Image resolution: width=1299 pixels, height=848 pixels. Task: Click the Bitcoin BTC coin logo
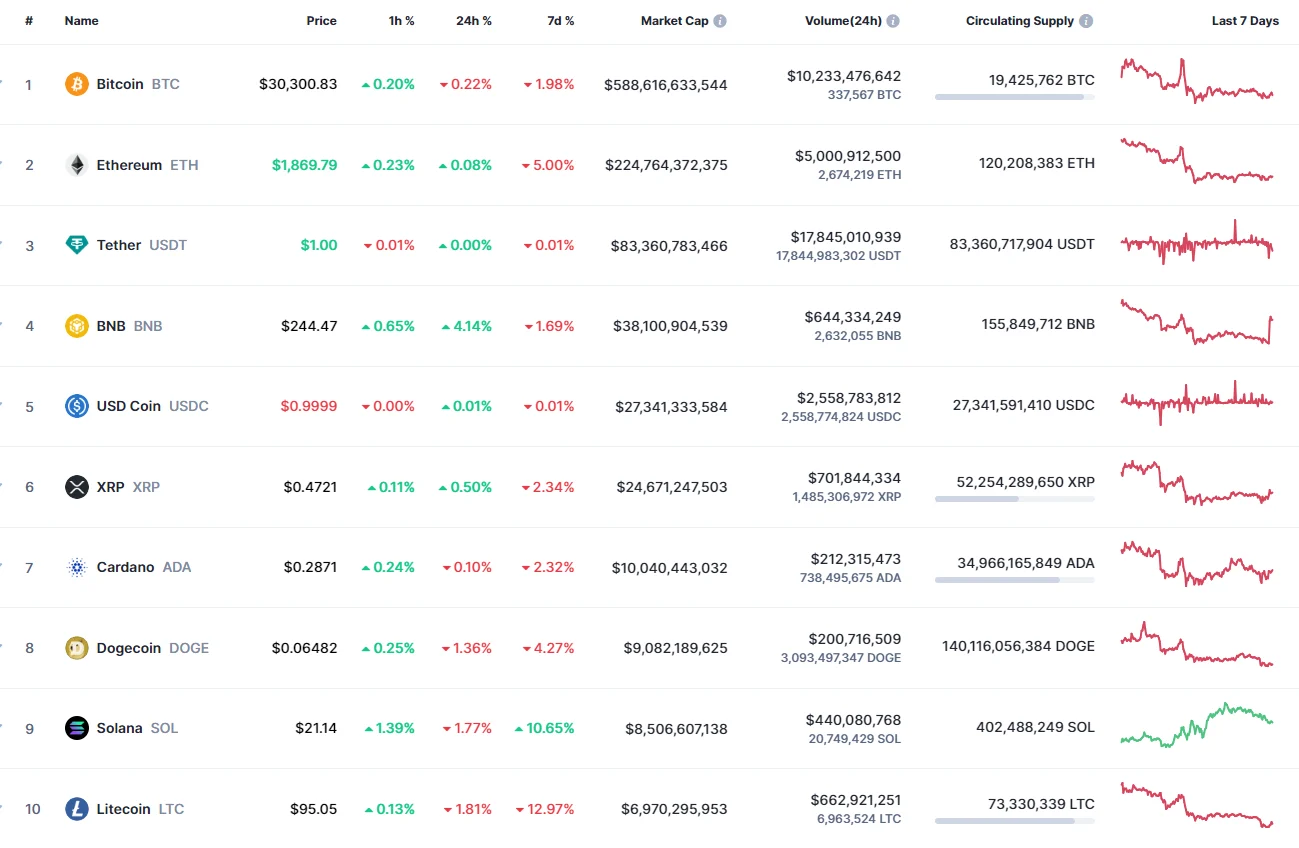(75, 84)
